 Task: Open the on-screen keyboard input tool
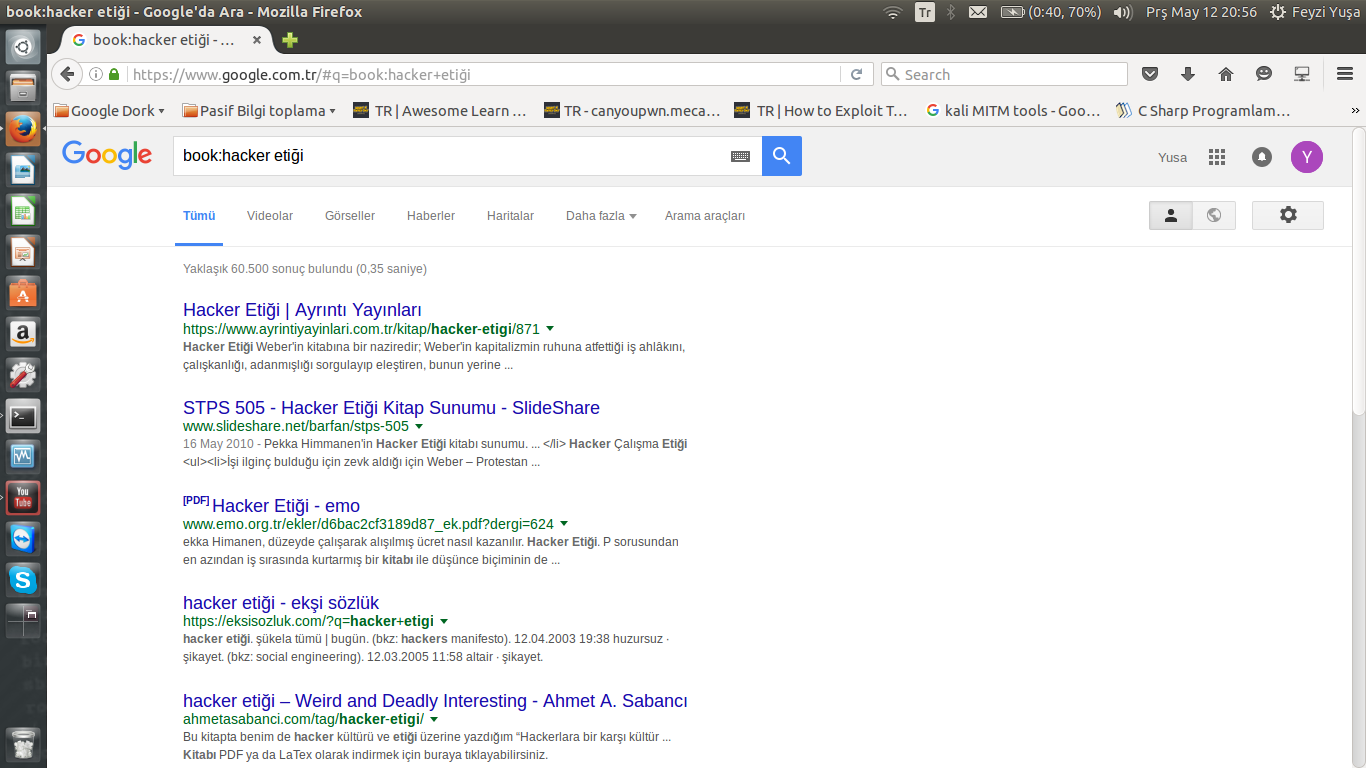740,156
